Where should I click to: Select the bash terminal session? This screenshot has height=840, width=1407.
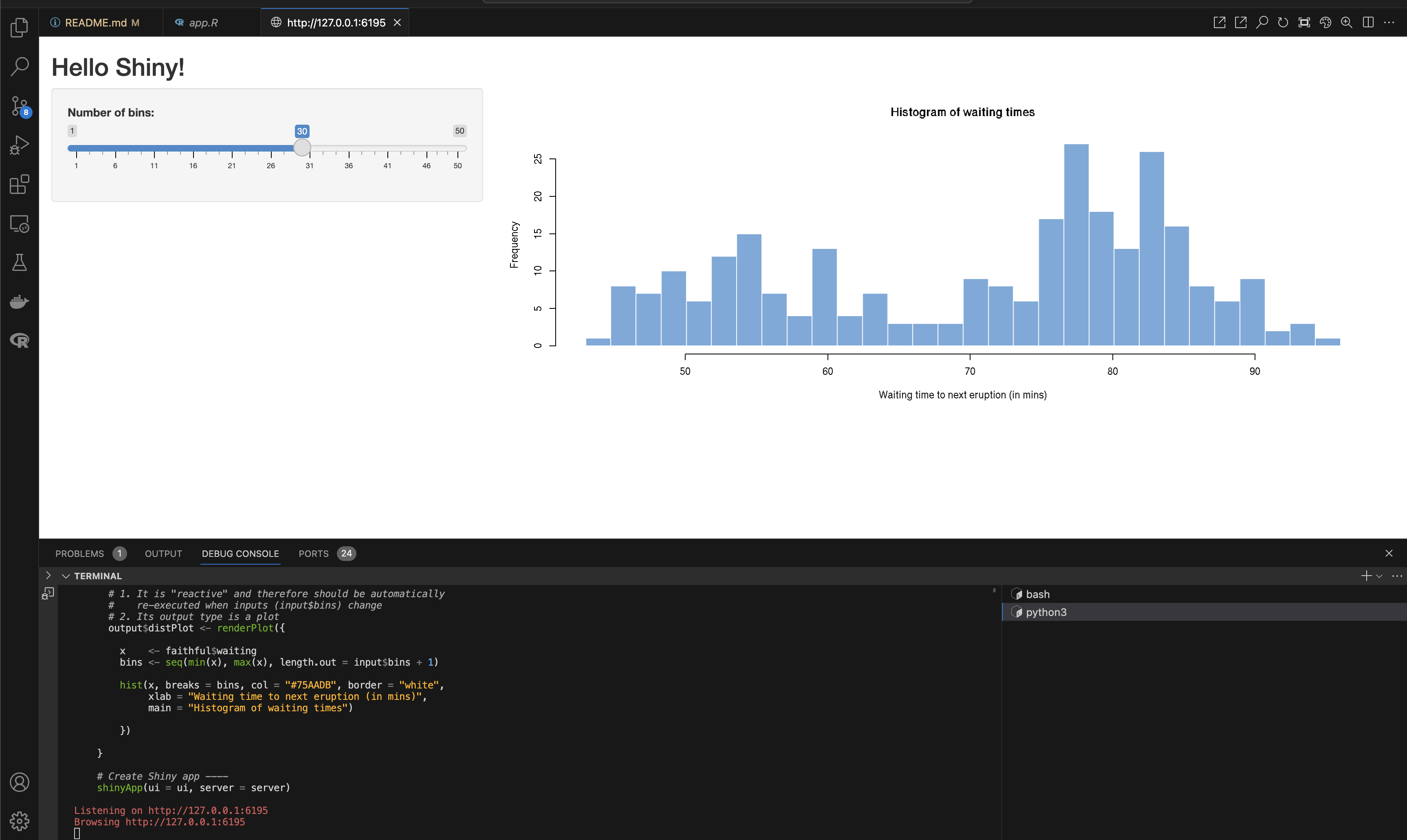coord(1038,594)
